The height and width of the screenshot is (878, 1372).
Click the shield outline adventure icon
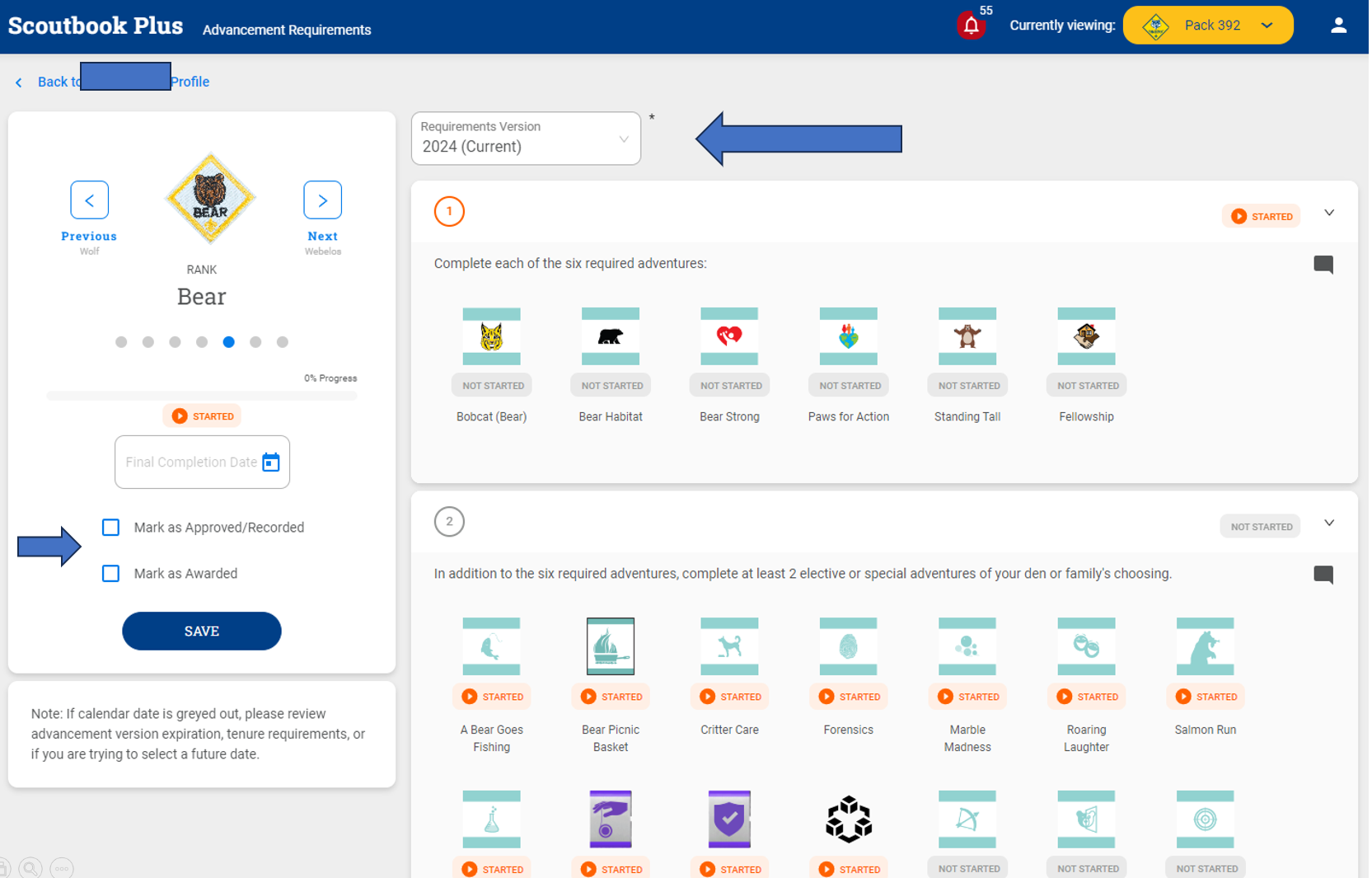tap(1088, 820)
